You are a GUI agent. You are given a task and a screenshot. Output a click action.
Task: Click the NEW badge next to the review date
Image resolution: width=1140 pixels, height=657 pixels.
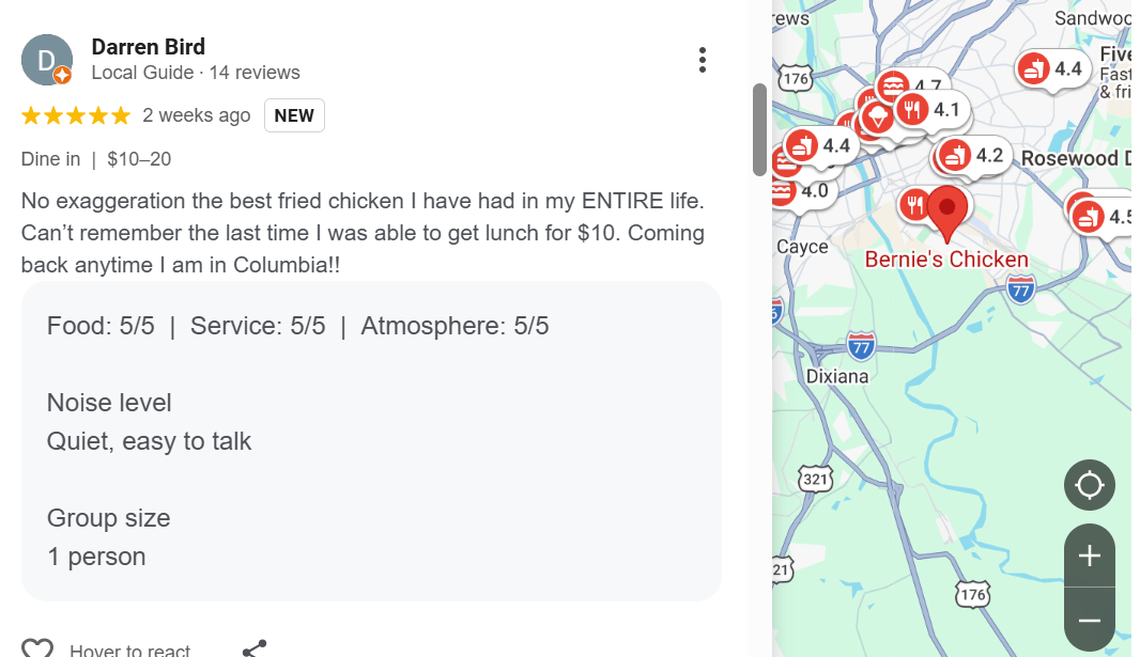coord(294,115)
